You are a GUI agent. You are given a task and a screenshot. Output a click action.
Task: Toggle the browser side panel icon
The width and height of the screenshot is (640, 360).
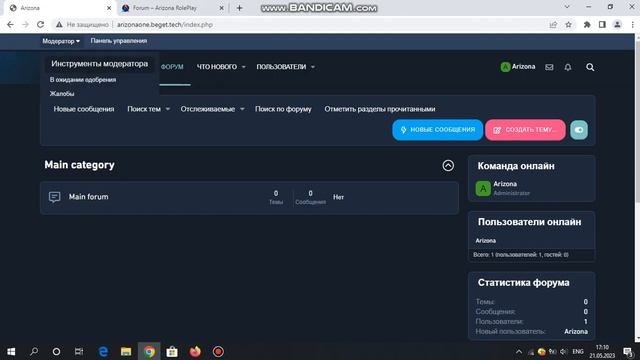click(602, 24)
